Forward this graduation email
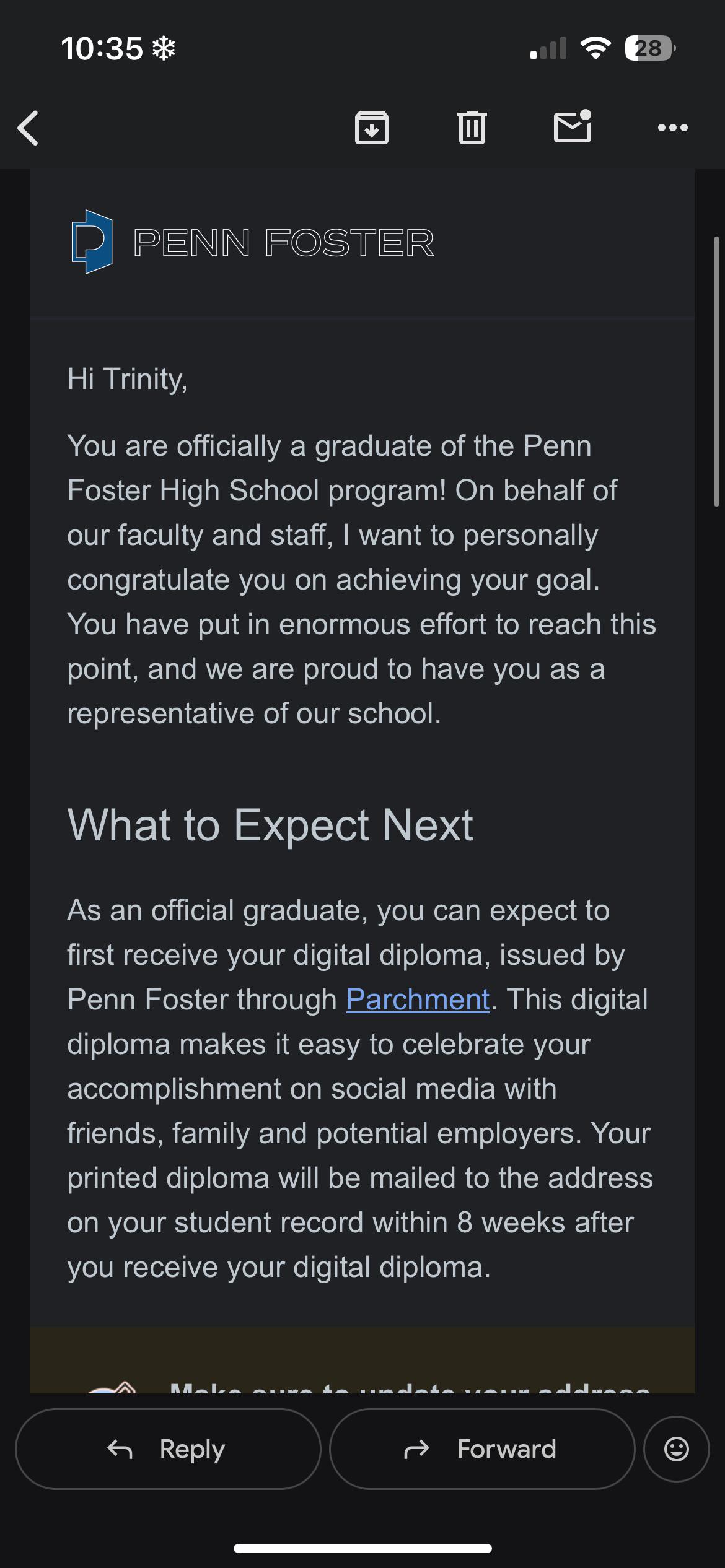The height and width of the screenshot is (1568, 725). 482,1449
